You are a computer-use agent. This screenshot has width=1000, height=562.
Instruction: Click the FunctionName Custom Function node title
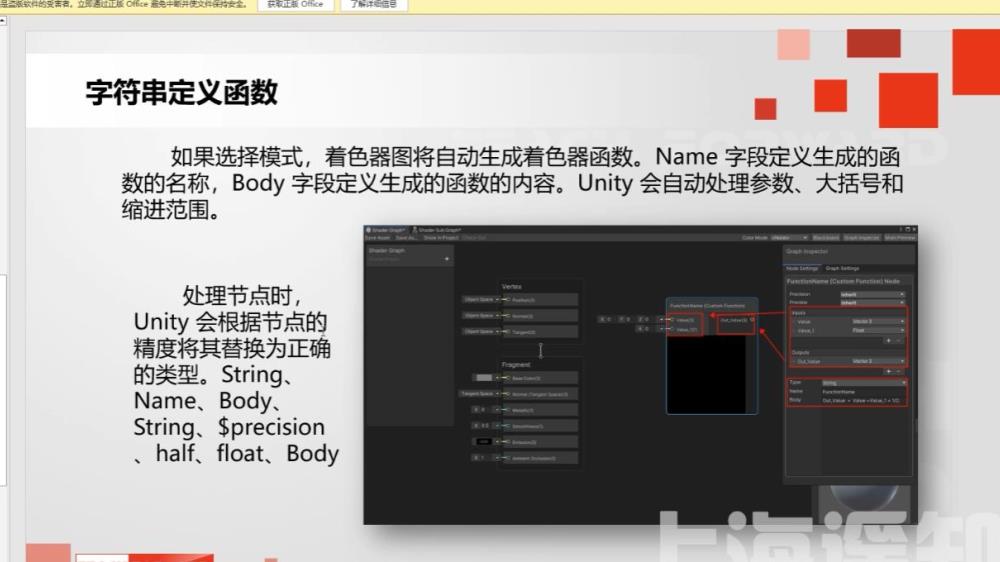click(707, 306)
